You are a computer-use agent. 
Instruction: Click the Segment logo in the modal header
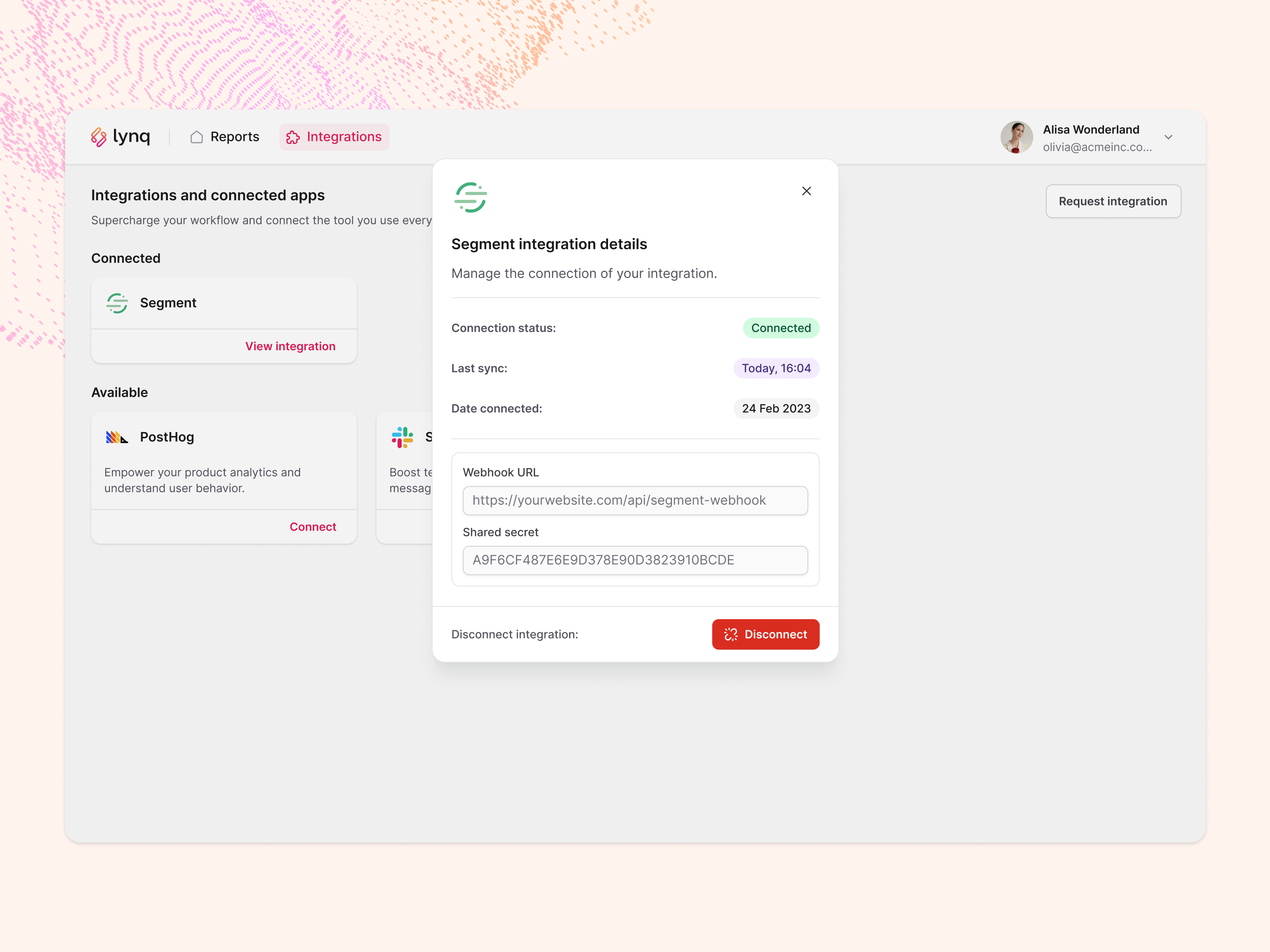click(x=470, y=197)
